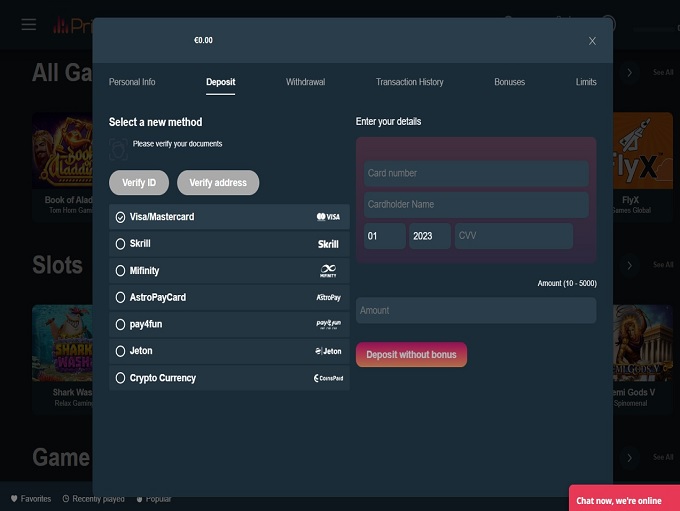Focus the Card number field
The width and height of the screenshot is (680, 511).
(476, 173)
